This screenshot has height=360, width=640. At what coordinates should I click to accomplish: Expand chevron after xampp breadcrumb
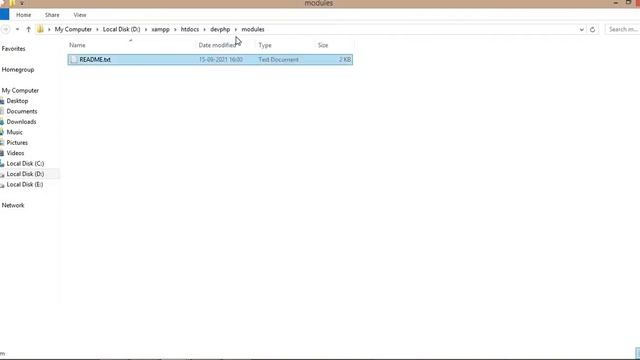tap(175, 29)
